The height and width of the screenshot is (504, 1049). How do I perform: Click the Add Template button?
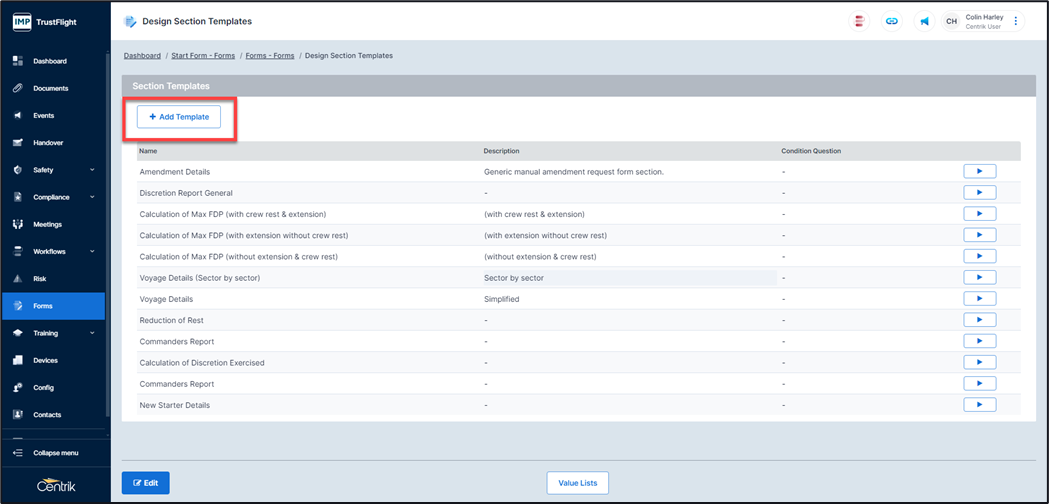[x=179, y=117]
